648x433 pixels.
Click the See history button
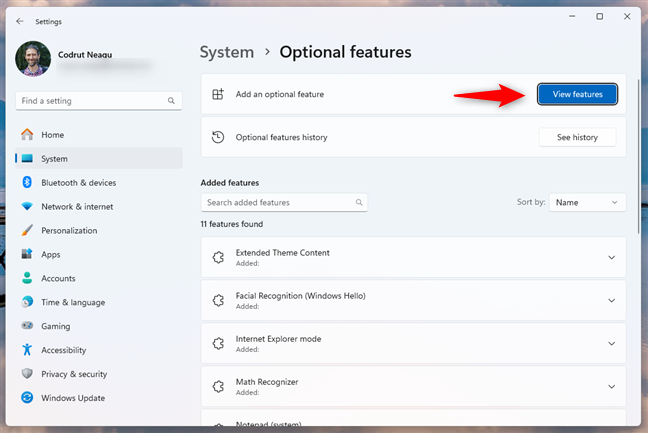point(577,137)
